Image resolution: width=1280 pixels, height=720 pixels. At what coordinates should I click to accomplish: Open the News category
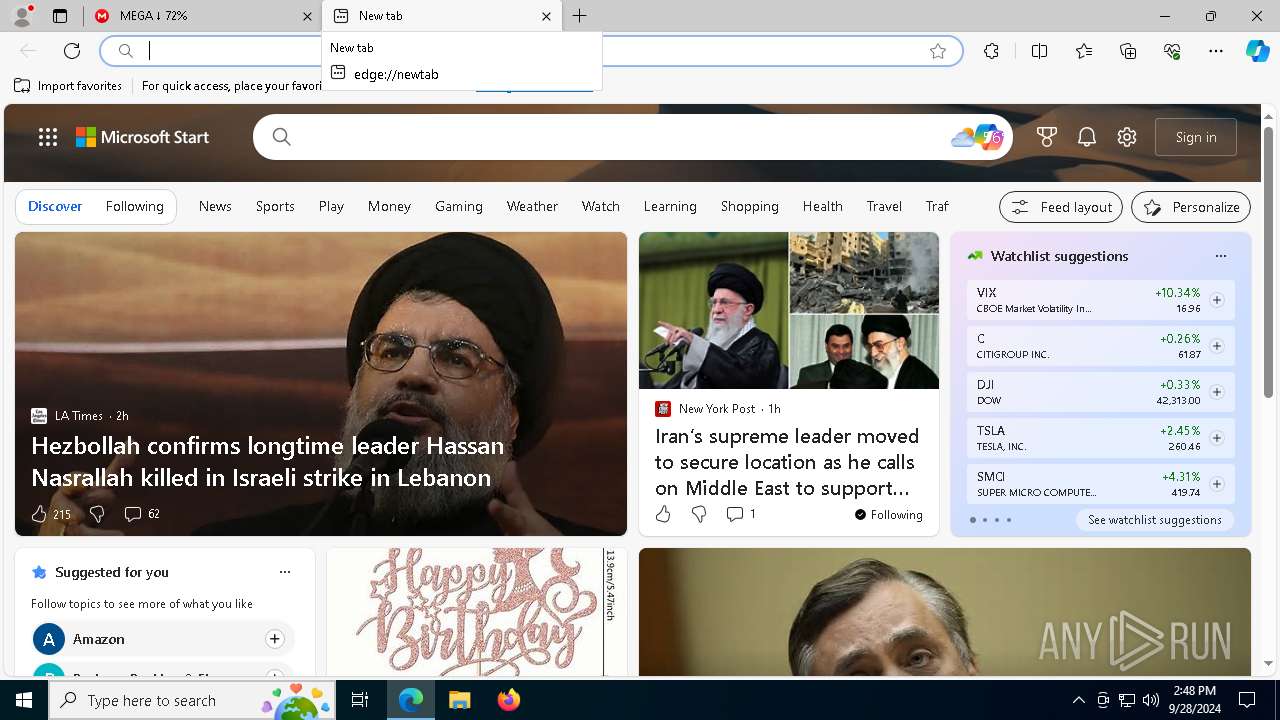pyautogui.click(x=215, y=206)
